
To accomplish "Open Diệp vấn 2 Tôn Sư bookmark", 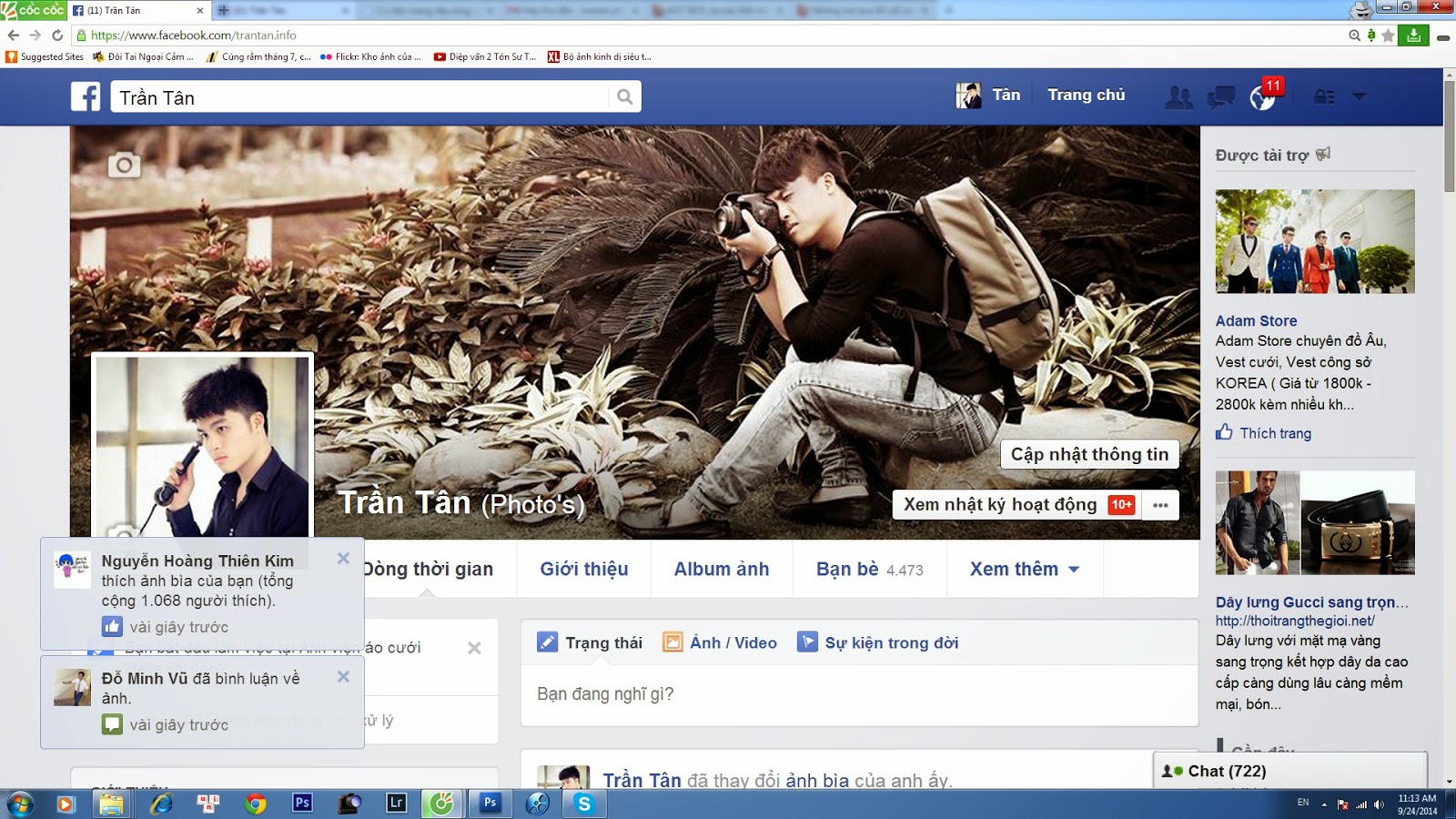I will click(x=485, y=56).
